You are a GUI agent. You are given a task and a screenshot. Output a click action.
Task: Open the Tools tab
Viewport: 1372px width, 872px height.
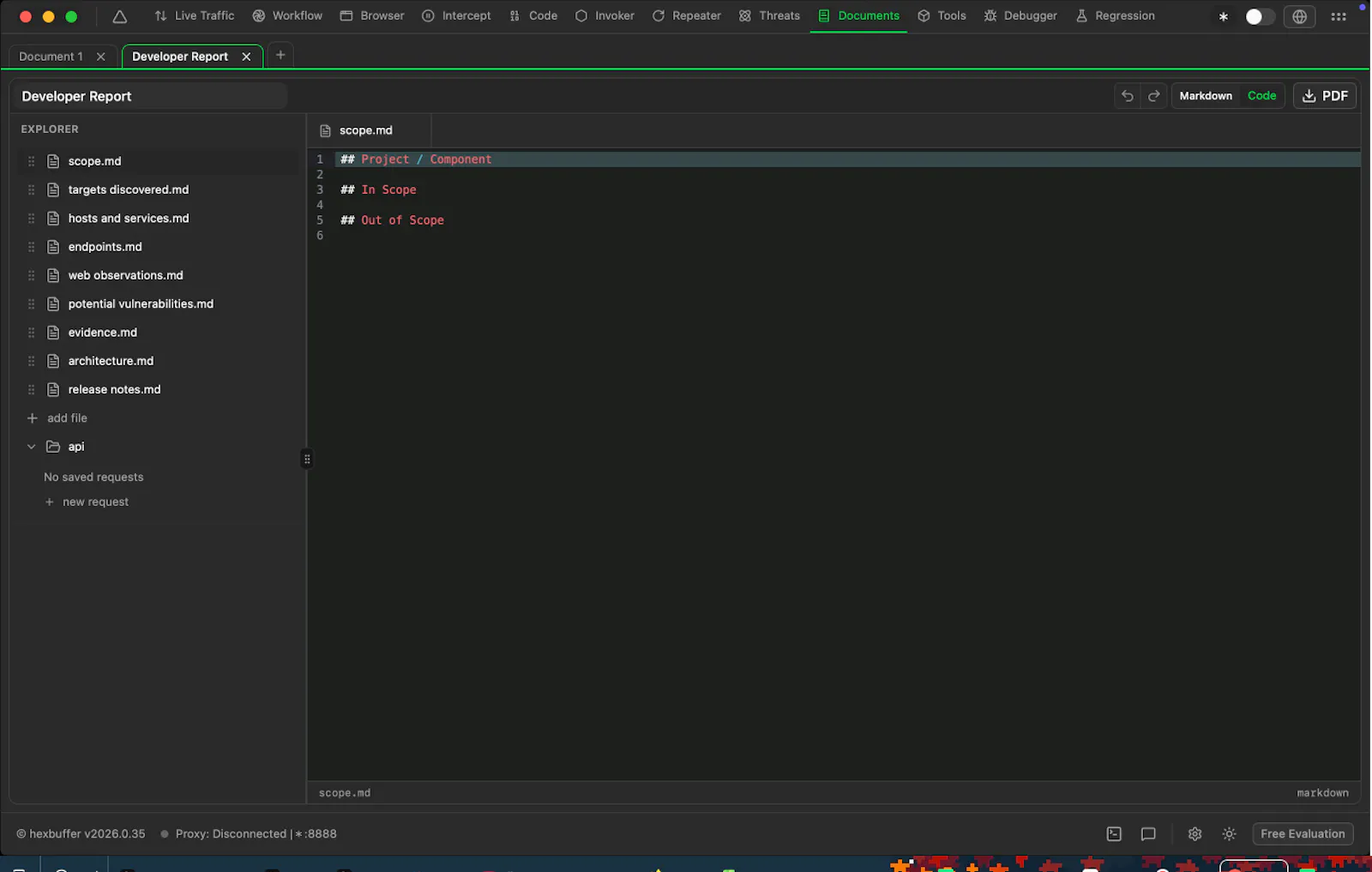tap(942, 15)
